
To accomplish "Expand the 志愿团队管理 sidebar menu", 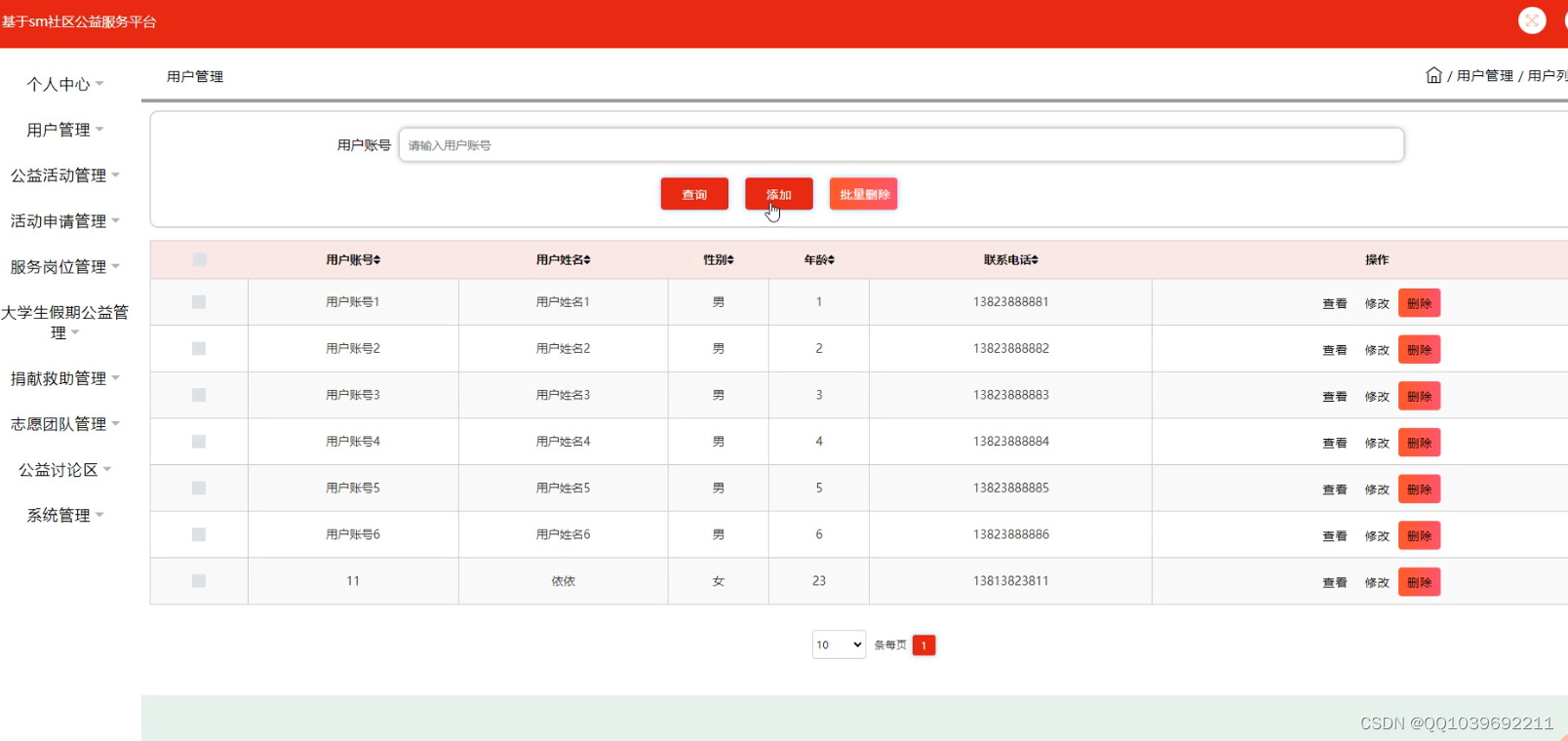I will pos(65,424).
